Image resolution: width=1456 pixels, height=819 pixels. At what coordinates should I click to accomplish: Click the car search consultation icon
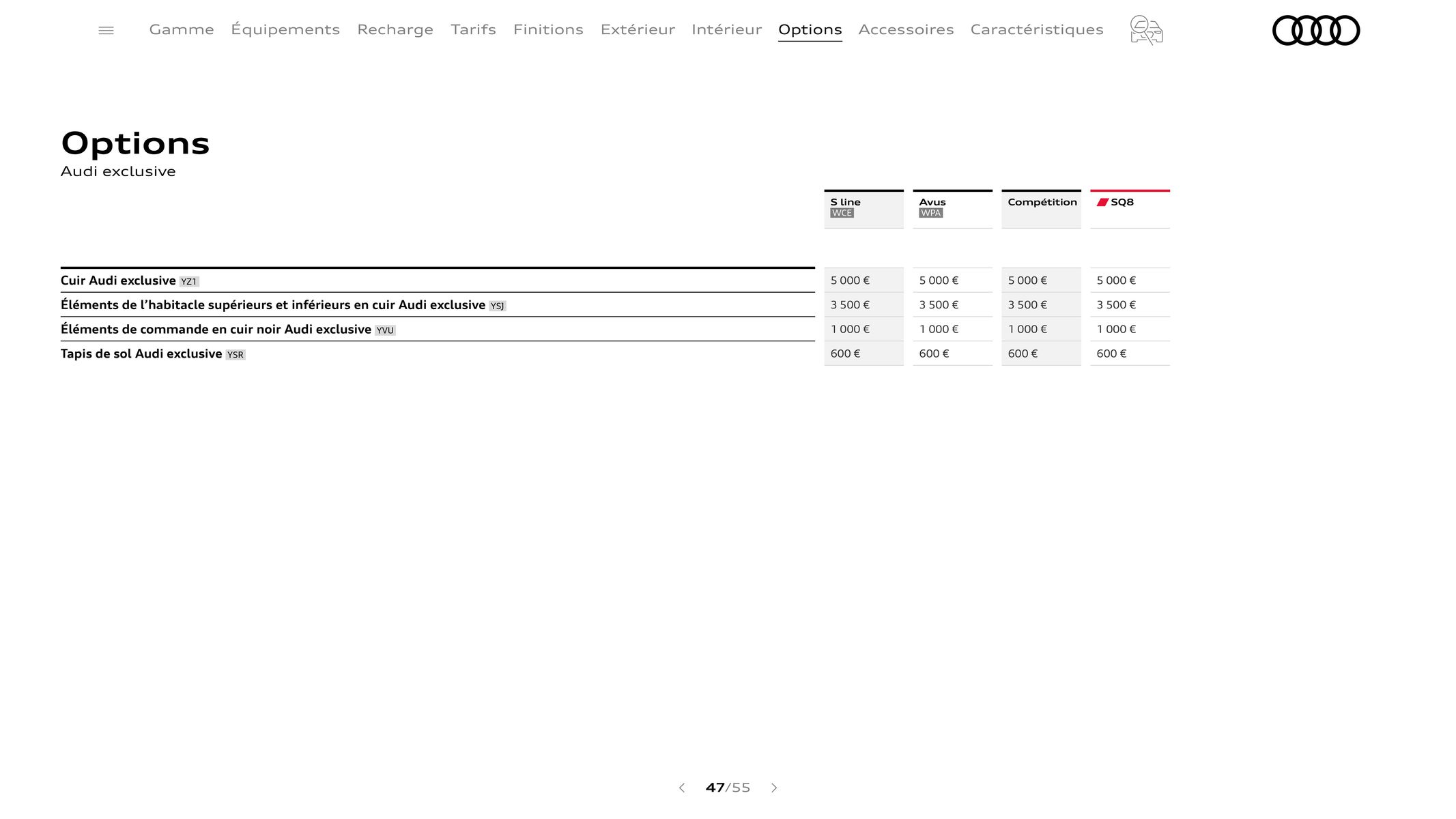(1146, 30)
